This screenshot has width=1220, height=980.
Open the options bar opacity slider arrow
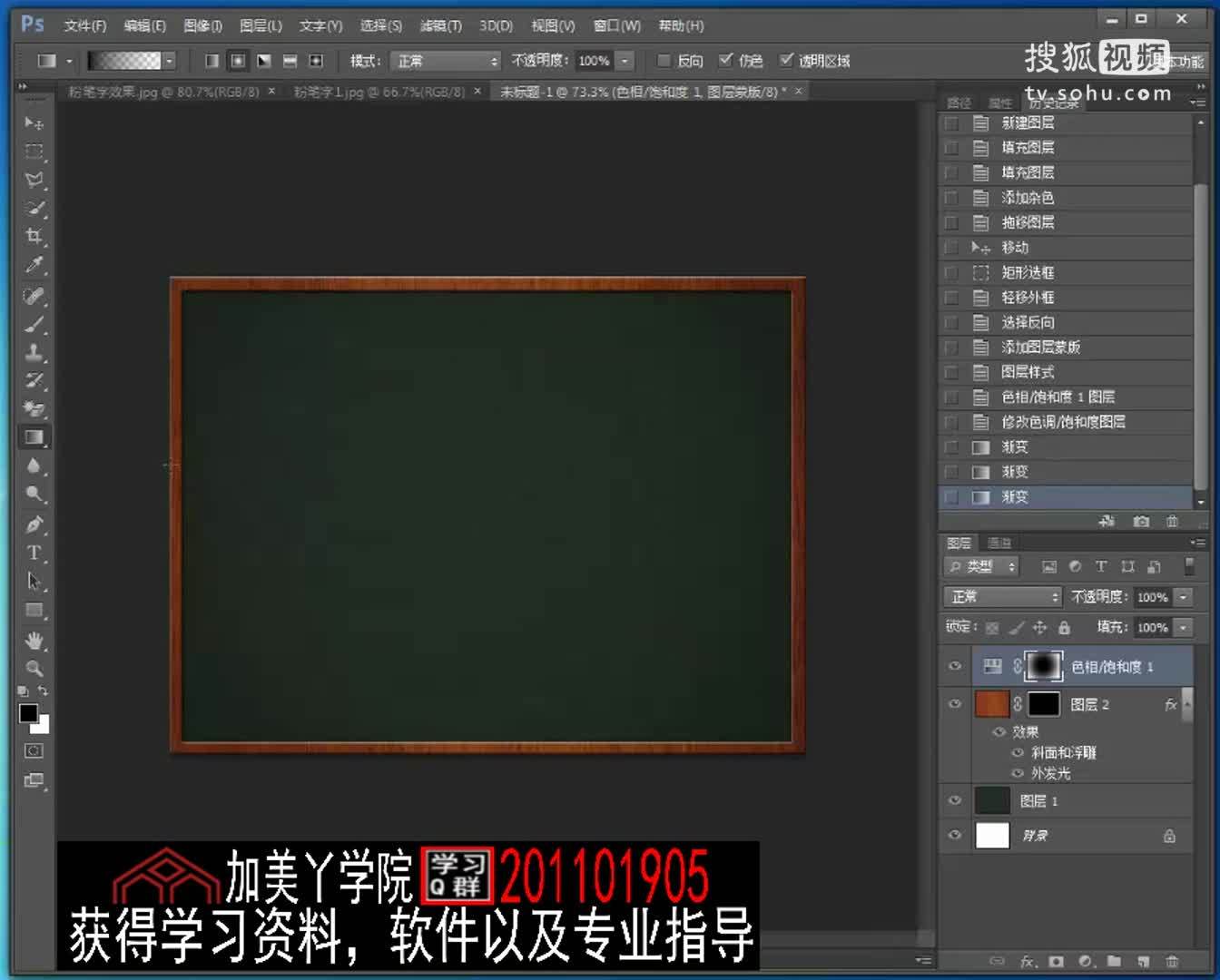(x=625, y=61)
